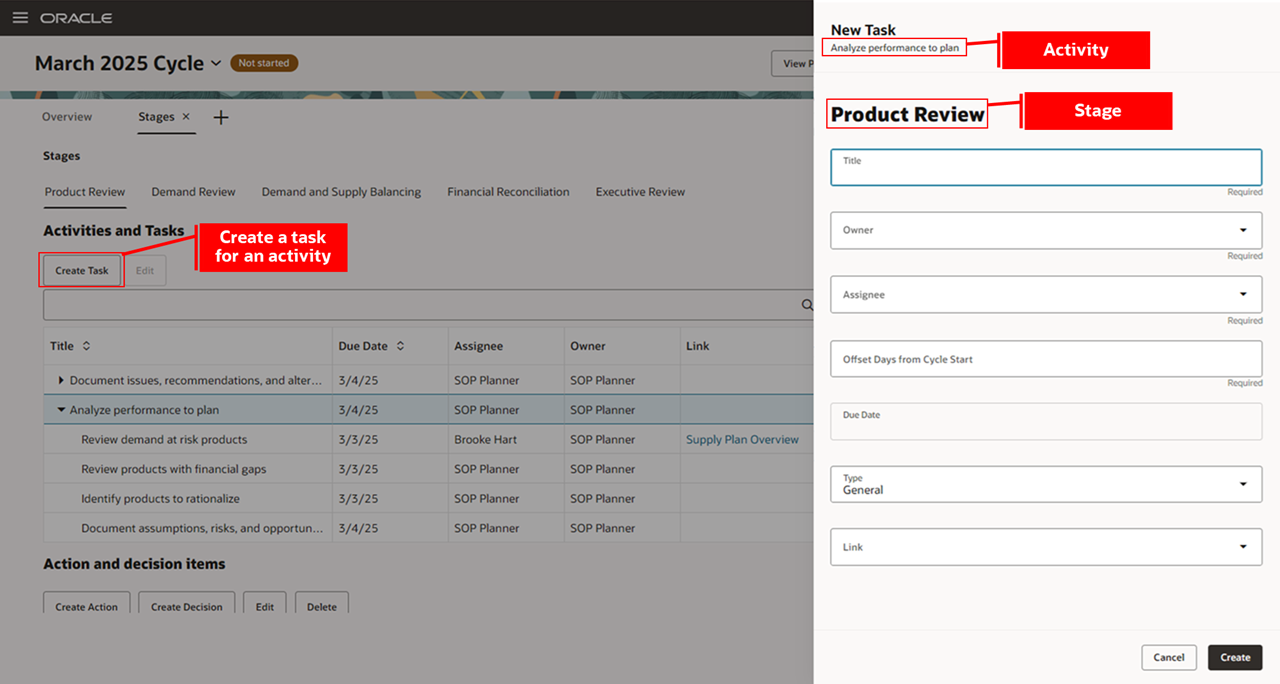Open the hamburger navigation menu

click(20, 18)
